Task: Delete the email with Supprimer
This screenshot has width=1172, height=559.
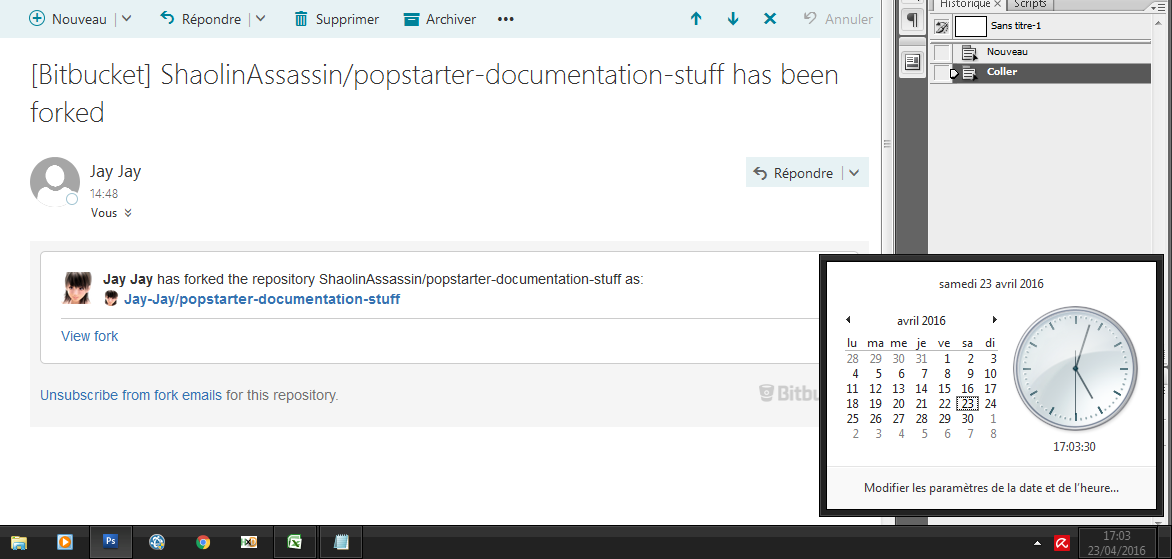Action: [336, 19]
